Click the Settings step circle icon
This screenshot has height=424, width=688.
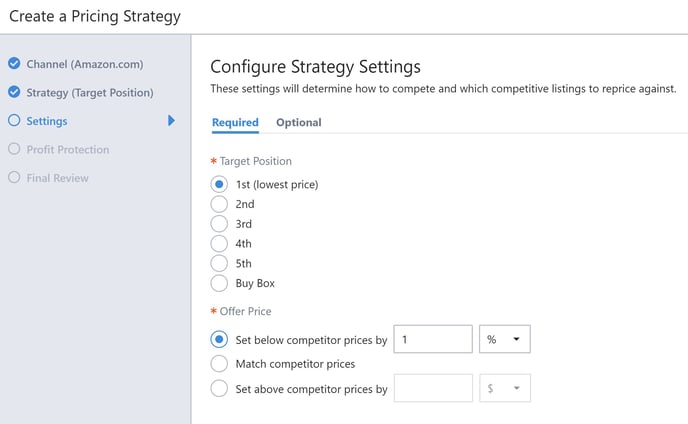(x=14, y=121)
